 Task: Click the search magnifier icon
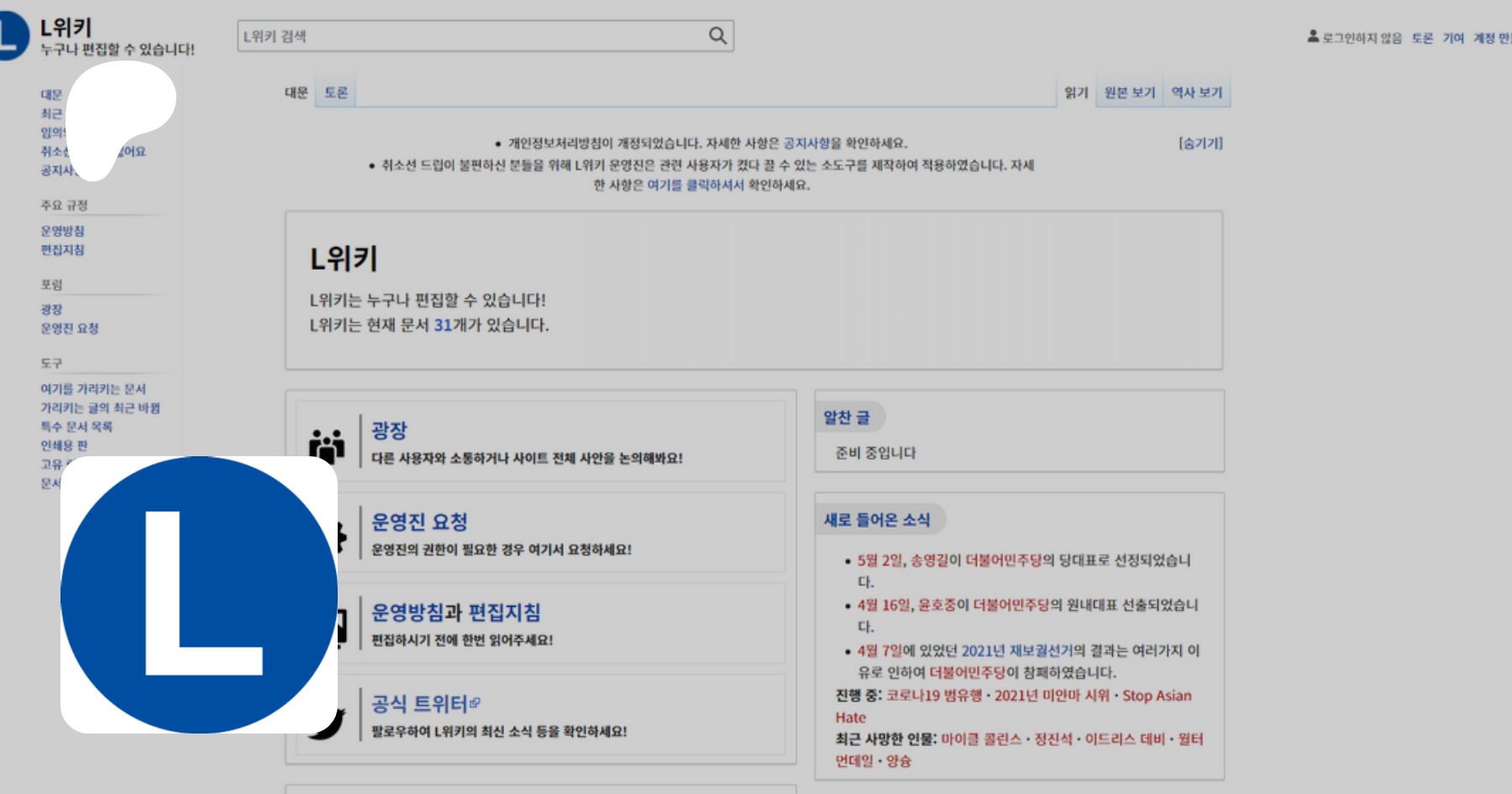[717, 35]
